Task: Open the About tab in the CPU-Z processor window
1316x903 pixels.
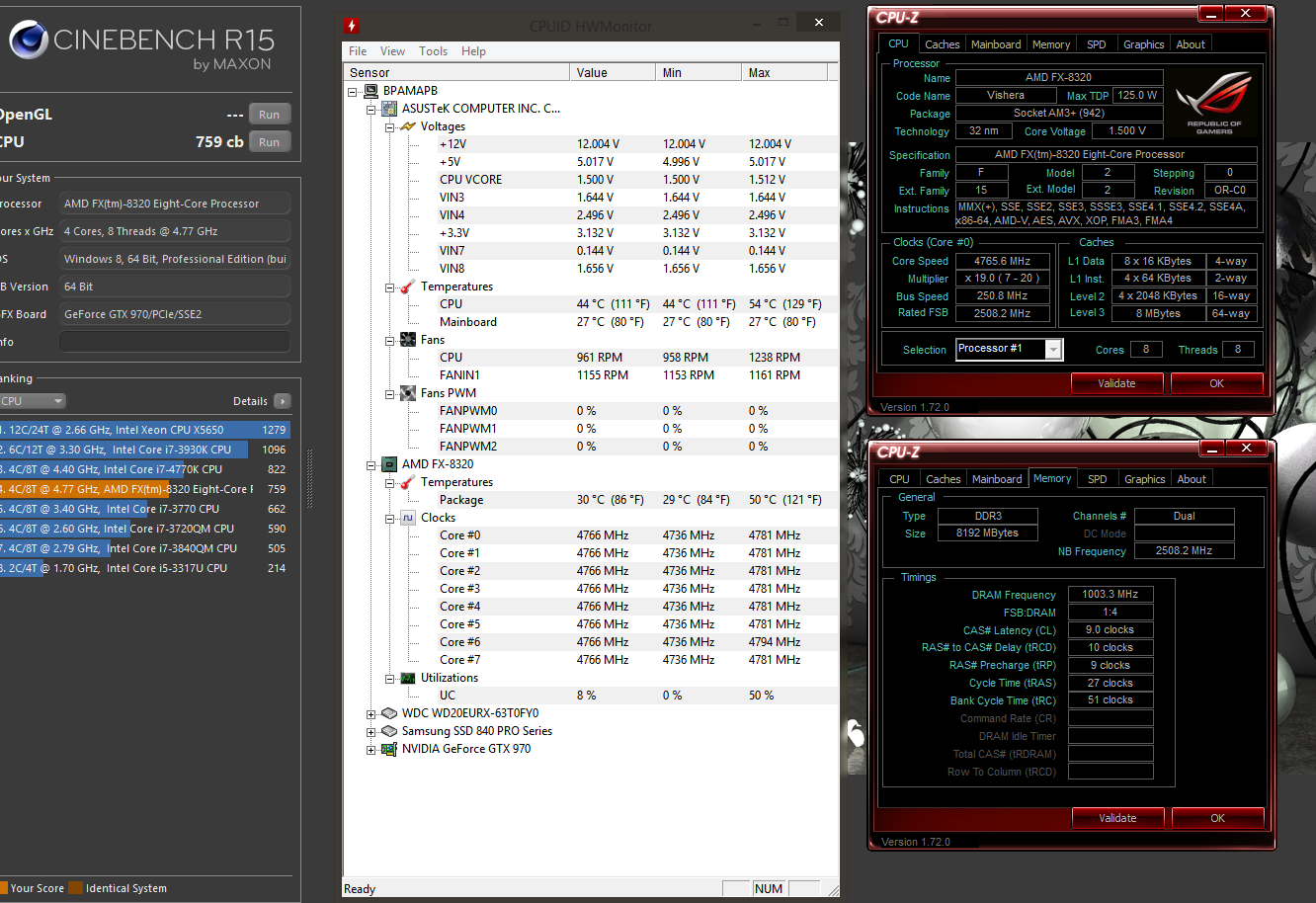Action: (1191, 44)
